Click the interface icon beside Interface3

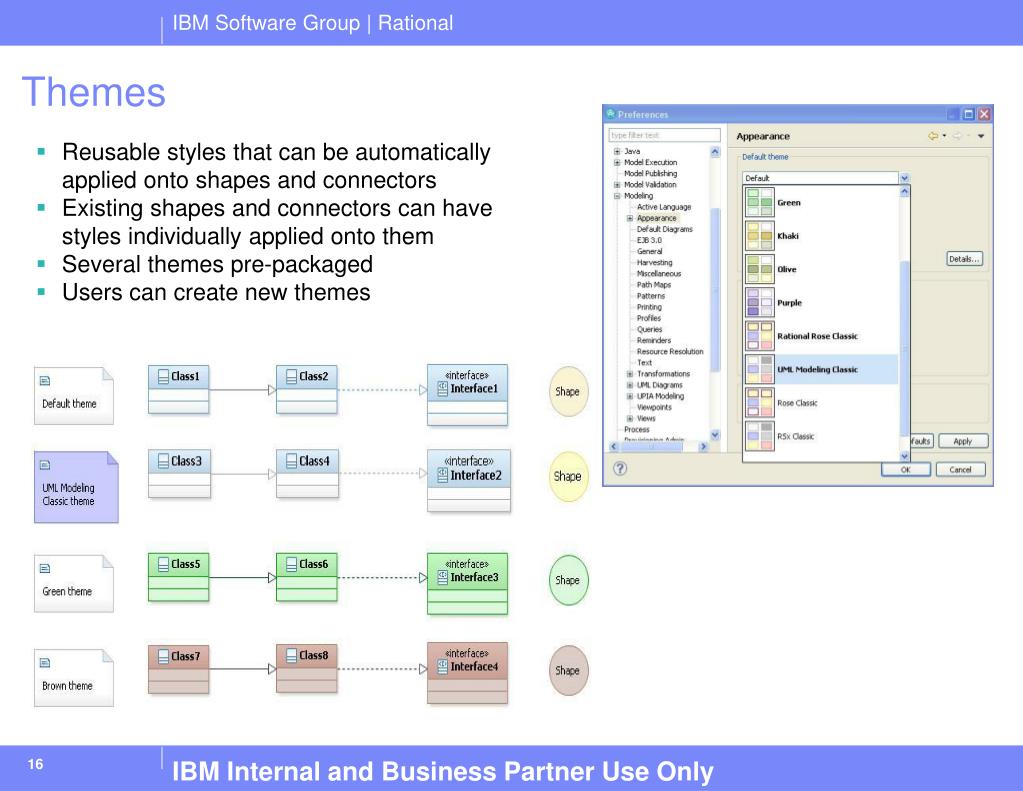[x=442, y=577]
